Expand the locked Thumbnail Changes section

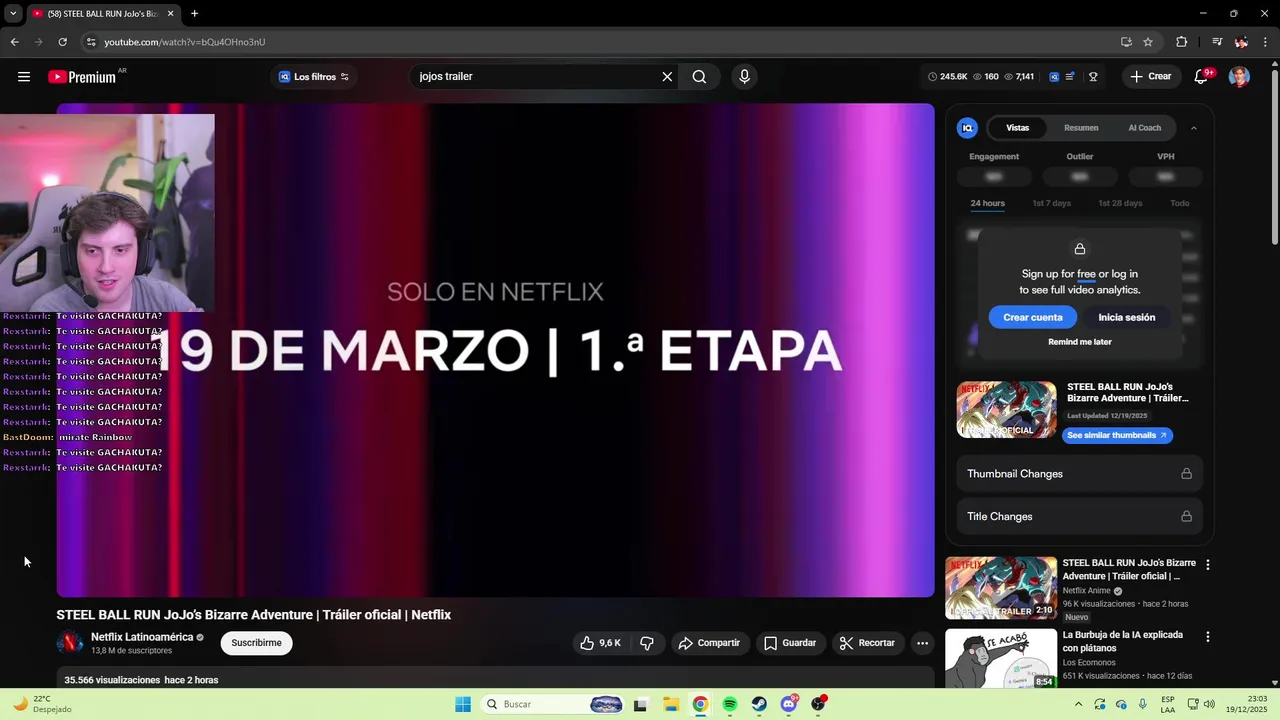click(x=1079, y=474)
